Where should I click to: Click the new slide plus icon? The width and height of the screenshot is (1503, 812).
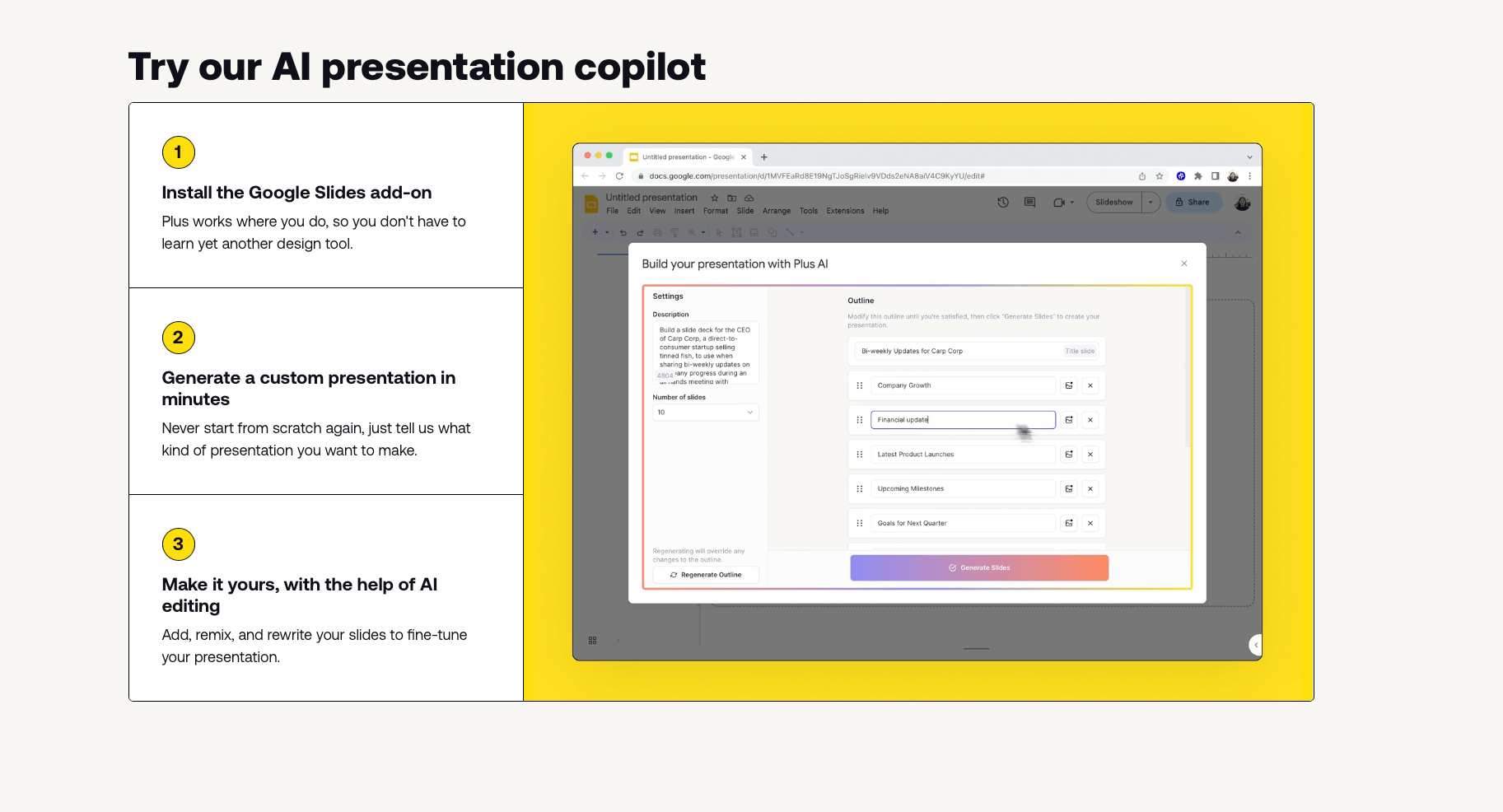[595, 232]
